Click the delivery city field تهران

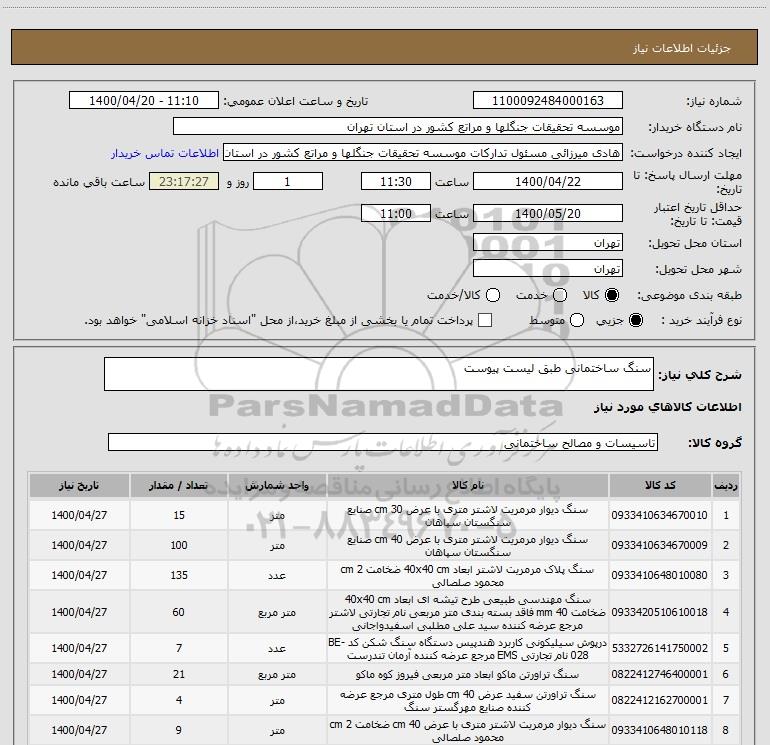tap(548, 269)
